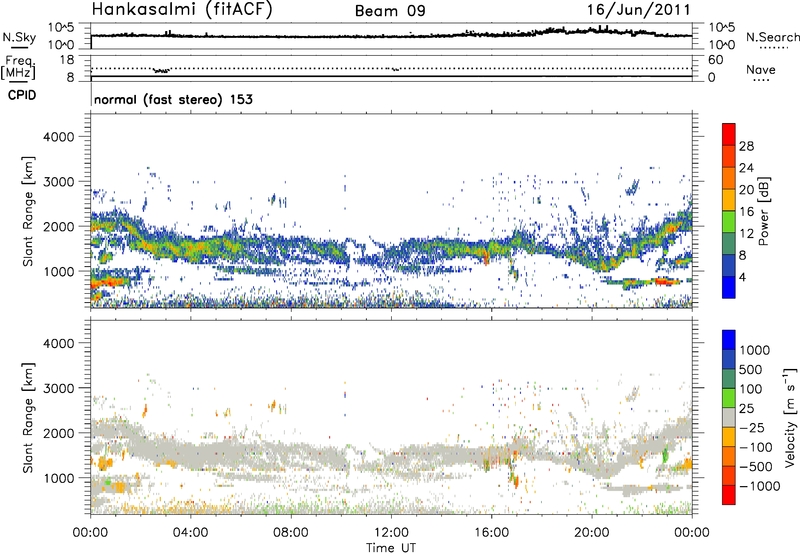Viewport: 800px width, 554px height.
Task: Click the "4" power scale value
Action: point(743,277)
